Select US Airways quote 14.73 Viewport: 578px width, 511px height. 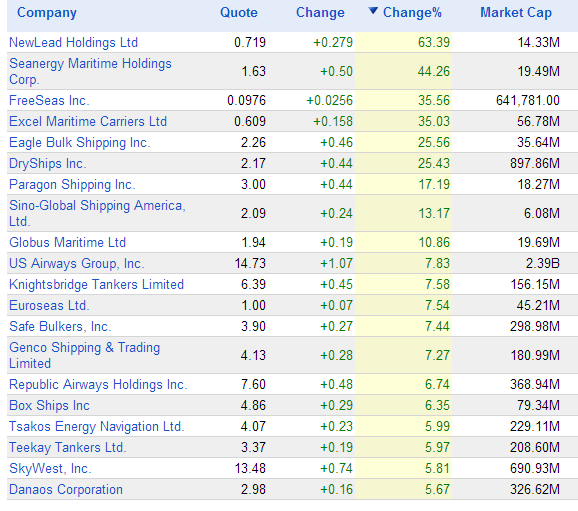[x=250, y=263]
